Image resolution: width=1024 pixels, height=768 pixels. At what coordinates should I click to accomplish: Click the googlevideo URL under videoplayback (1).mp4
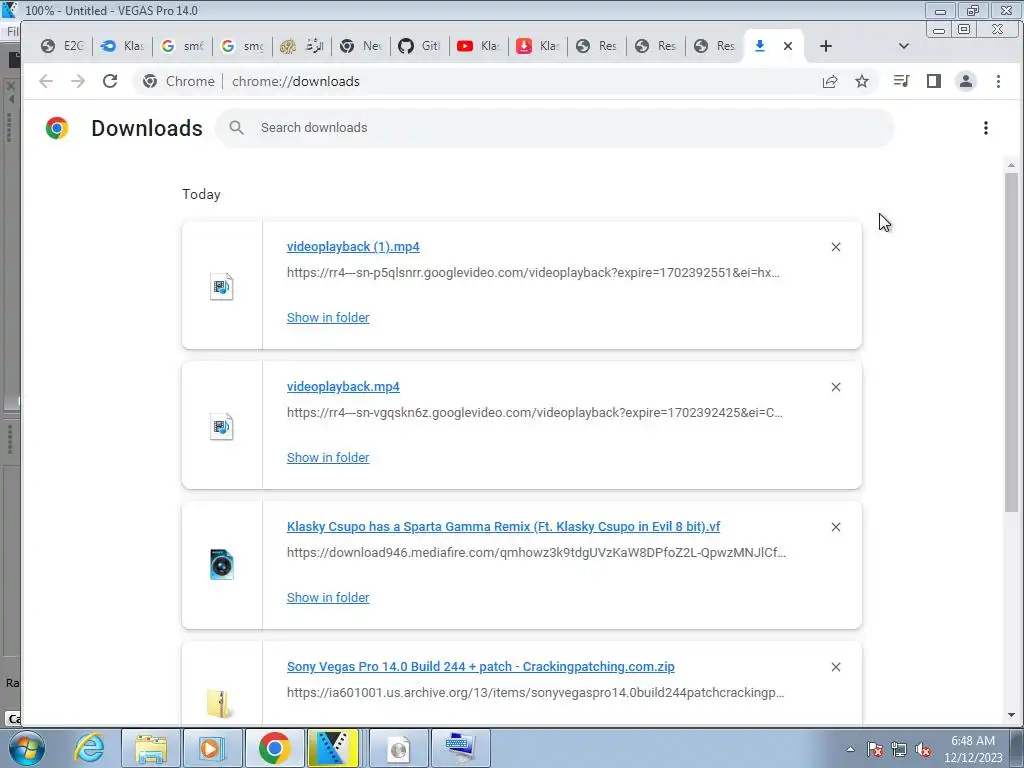tap(533, 273)
